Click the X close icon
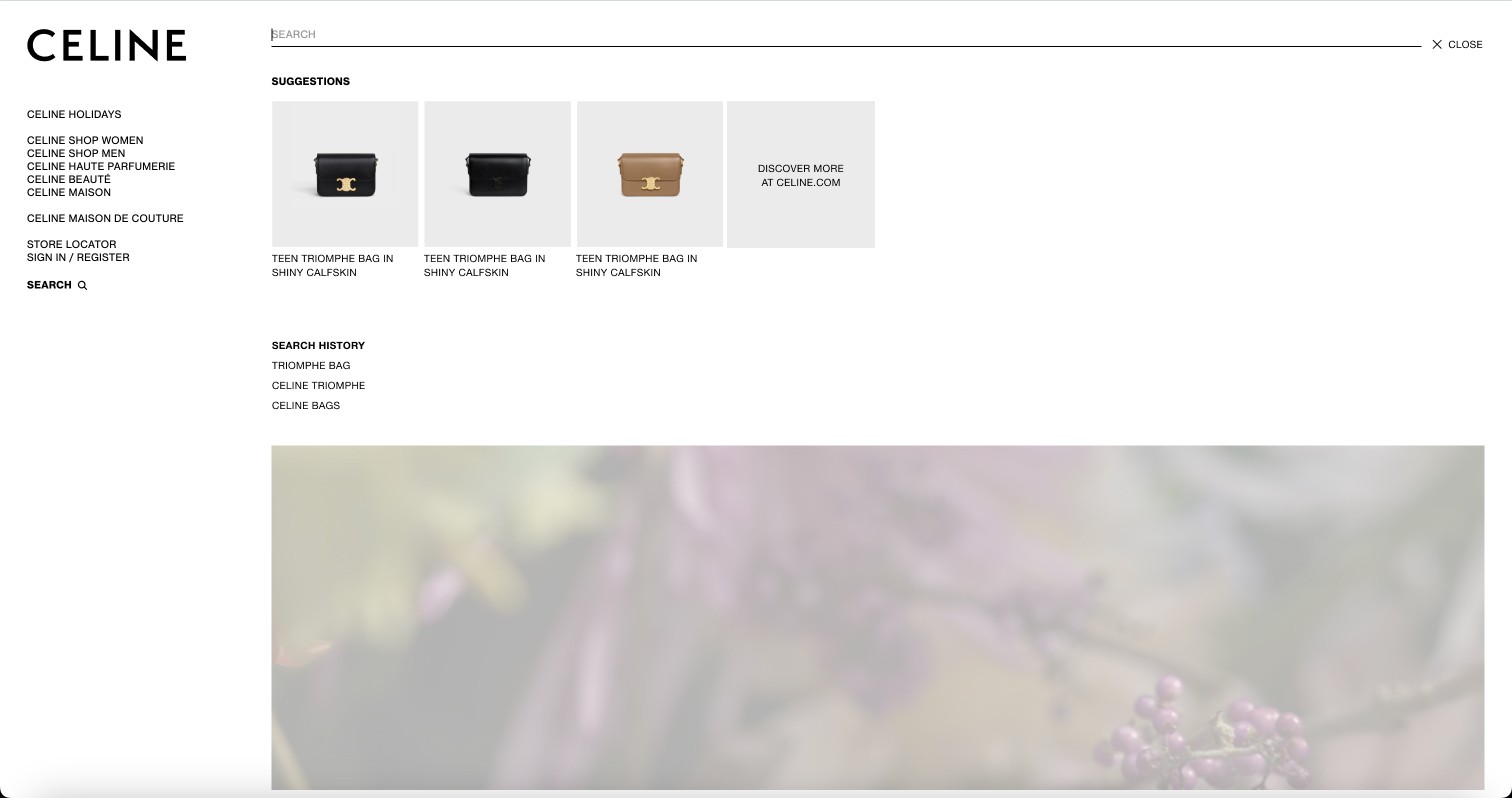1512x798 pixels. click(x=1437, y=44)
